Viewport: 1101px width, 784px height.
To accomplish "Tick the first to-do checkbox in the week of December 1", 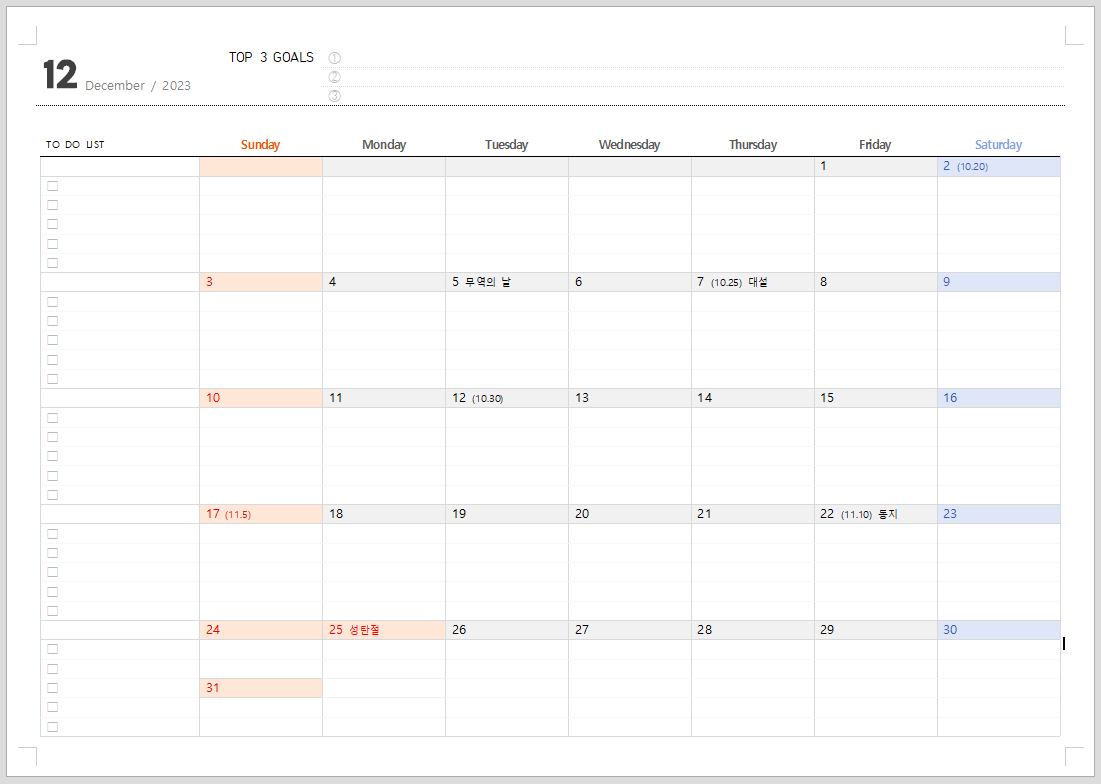I will [53, 186].
